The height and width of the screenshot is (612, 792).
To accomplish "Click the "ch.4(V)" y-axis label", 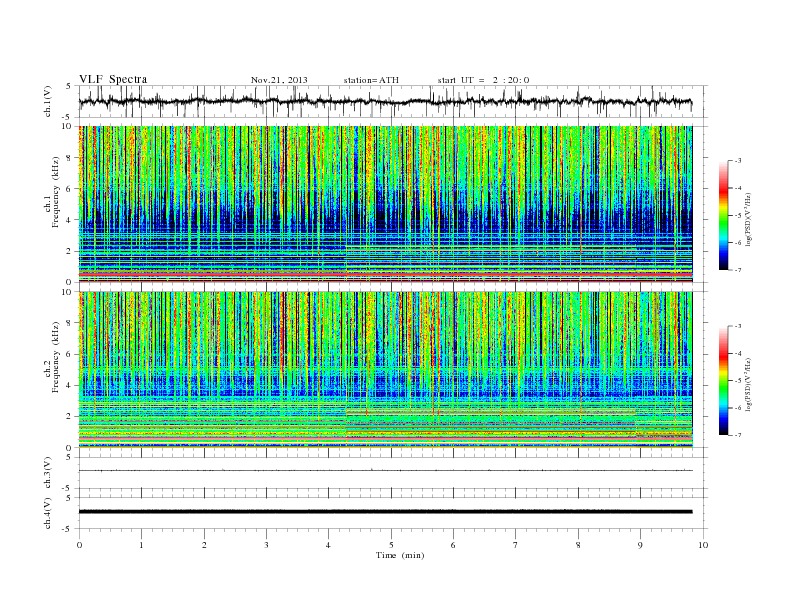I will (x=48, y=513).
